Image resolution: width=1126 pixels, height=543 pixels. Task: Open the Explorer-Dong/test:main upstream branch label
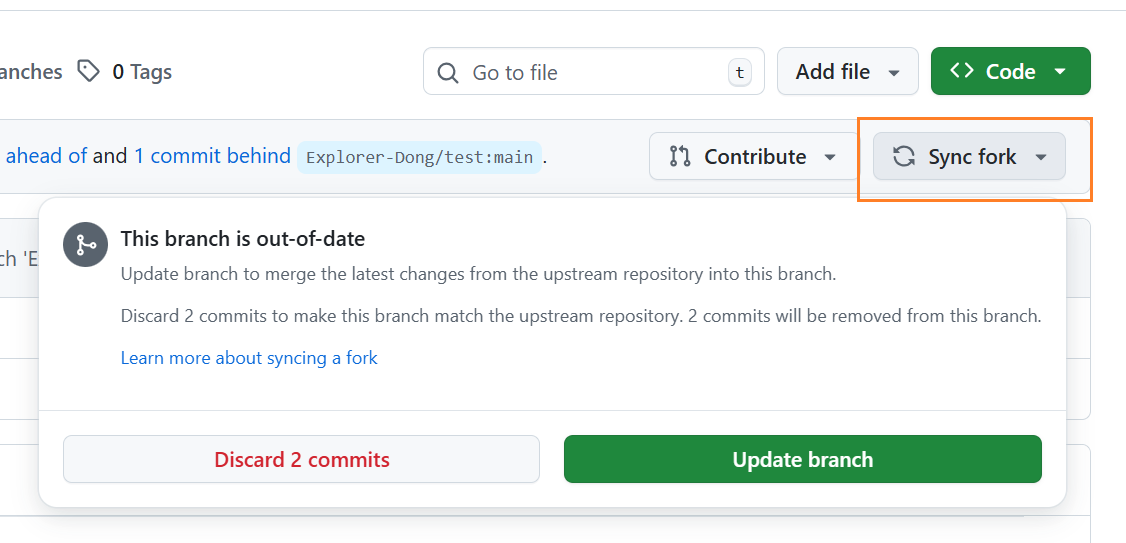(420, 157)
